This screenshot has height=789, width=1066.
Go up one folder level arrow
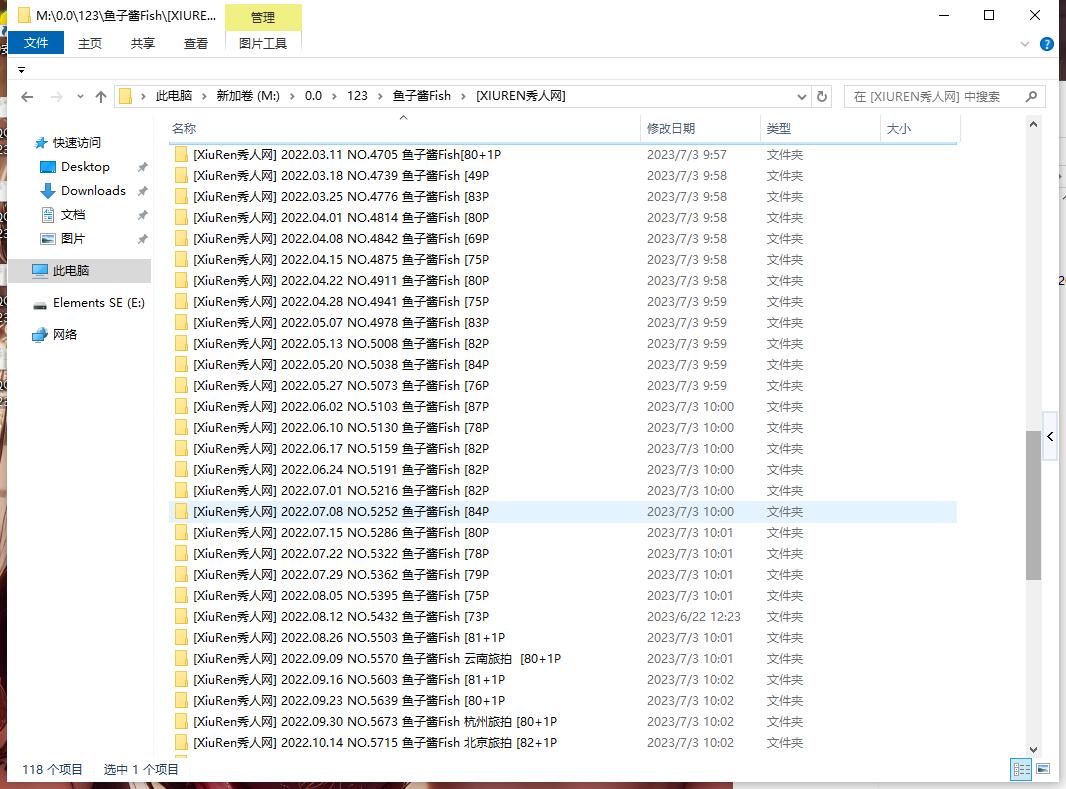coord(101,97)
